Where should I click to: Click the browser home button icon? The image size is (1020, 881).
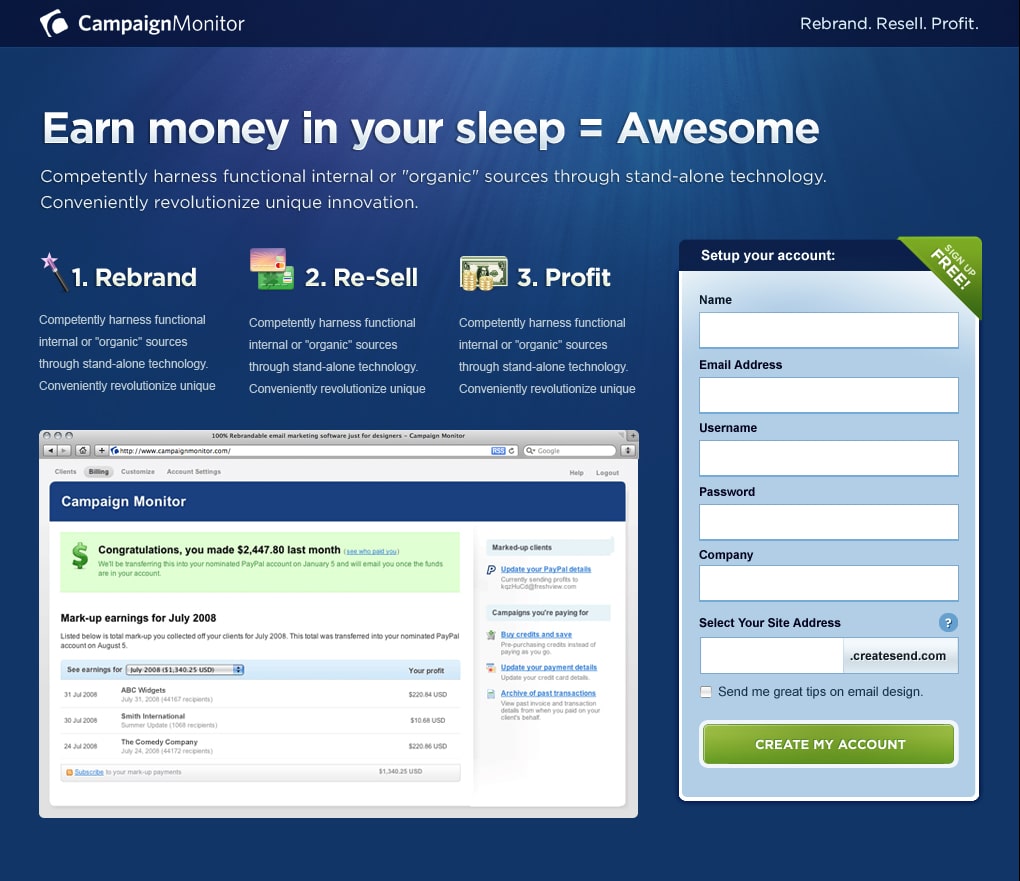pyautogui.click(x=83, y=451)
